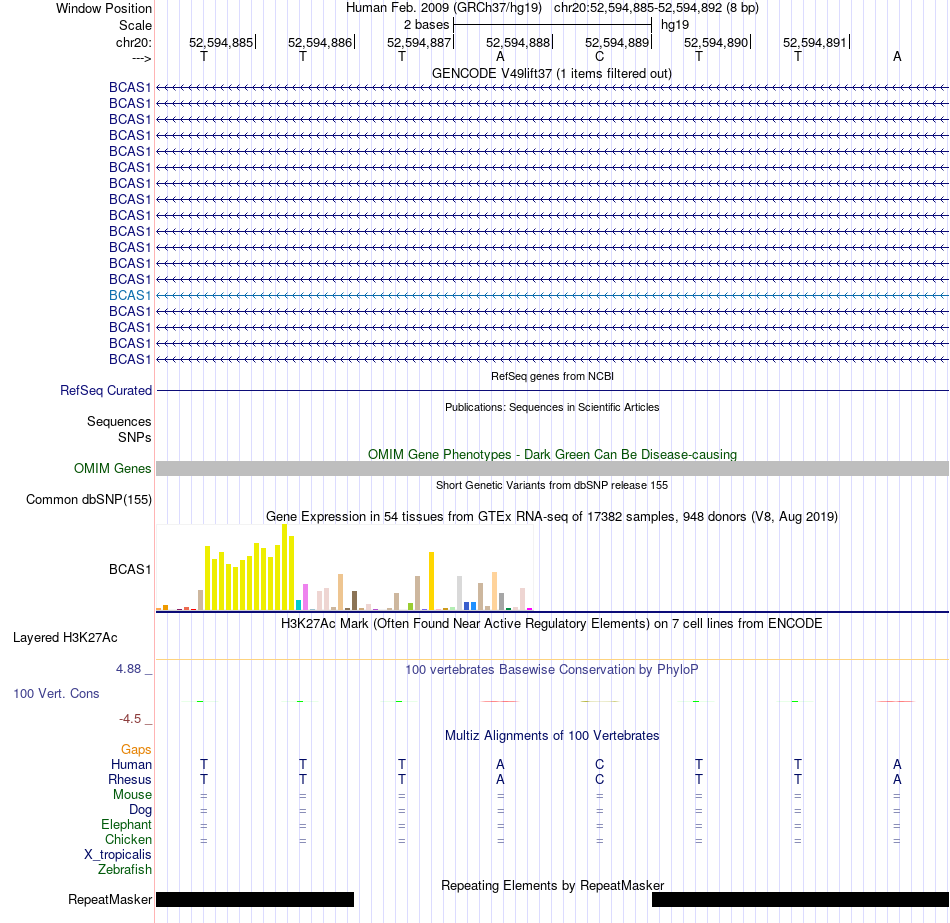Click the Human row base C in alignment
The width and height of the screenshot is (950, 923).
[x=599, y=765]
